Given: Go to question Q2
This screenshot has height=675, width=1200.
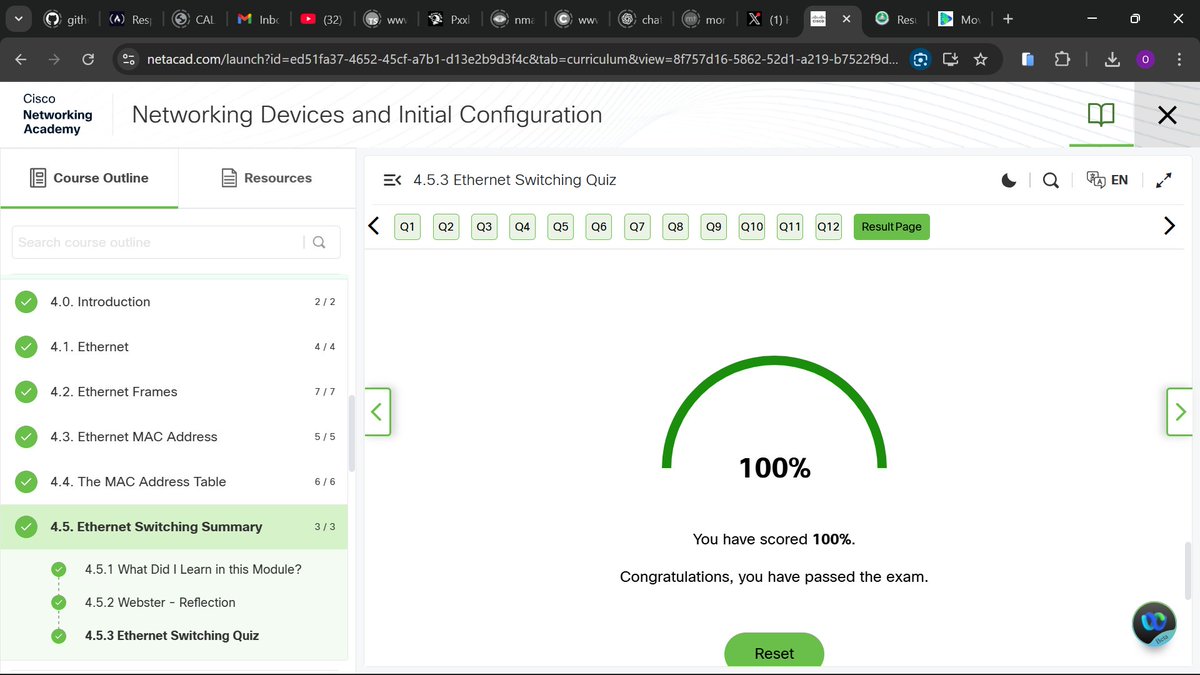Looking at the screenshot, I should tap(446, 227).
